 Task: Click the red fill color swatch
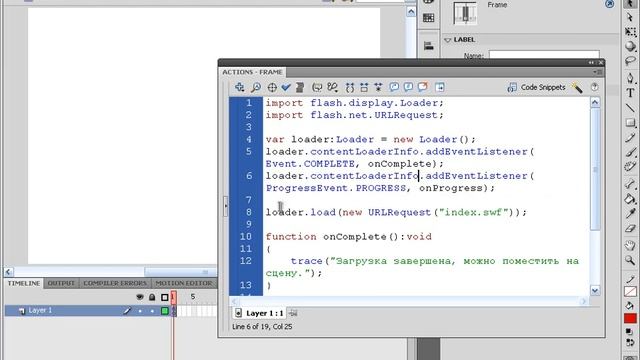click(630, 318)
